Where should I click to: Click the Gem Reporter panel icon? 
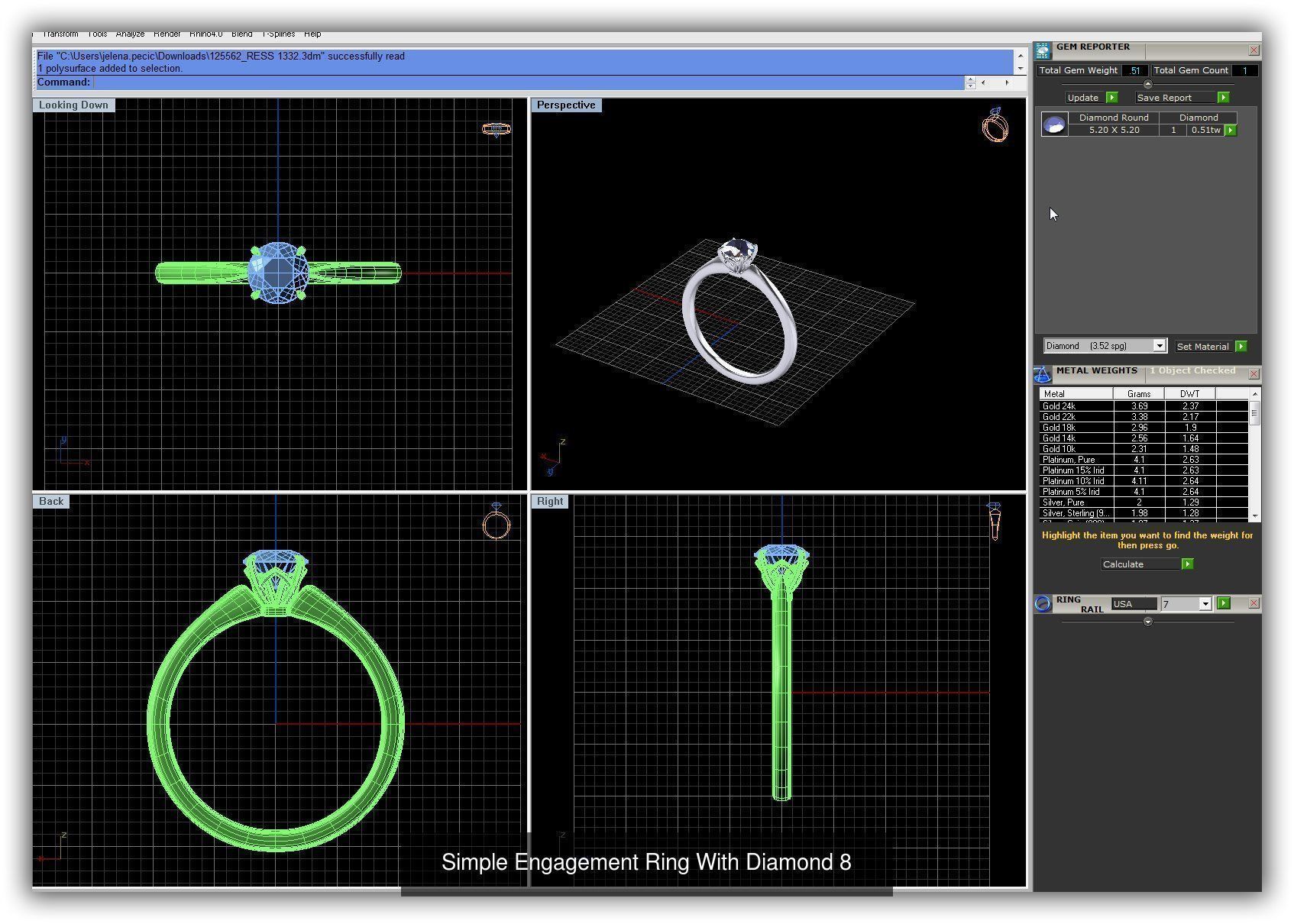[1043, 50]
